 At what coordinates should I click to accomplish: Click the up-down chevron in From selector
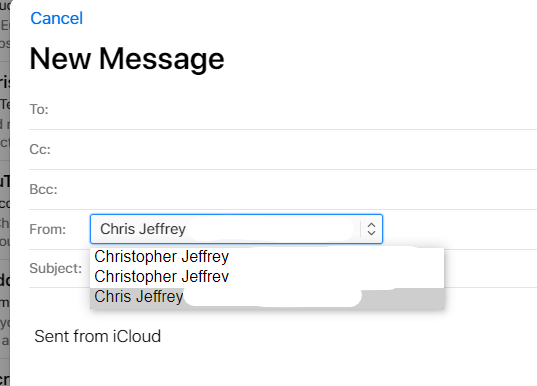pos(371,229)
